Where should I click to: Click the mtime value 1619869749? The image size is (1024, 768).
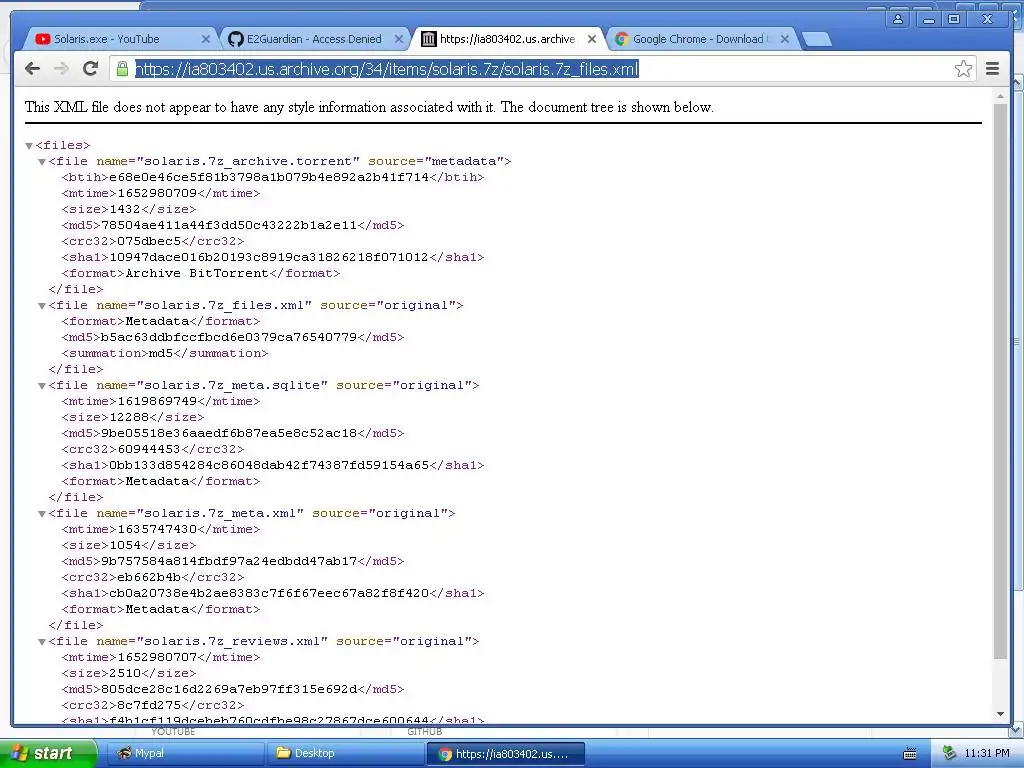click(x=157, y=402)
